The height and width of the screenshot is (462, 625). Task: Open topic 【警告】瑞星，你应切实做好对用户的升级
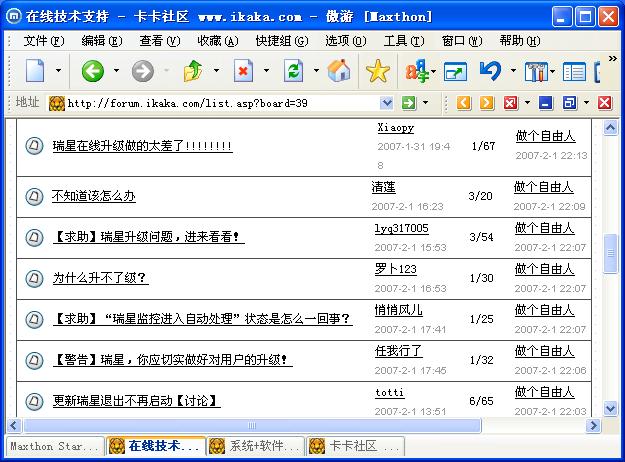[x=173, y=360]
